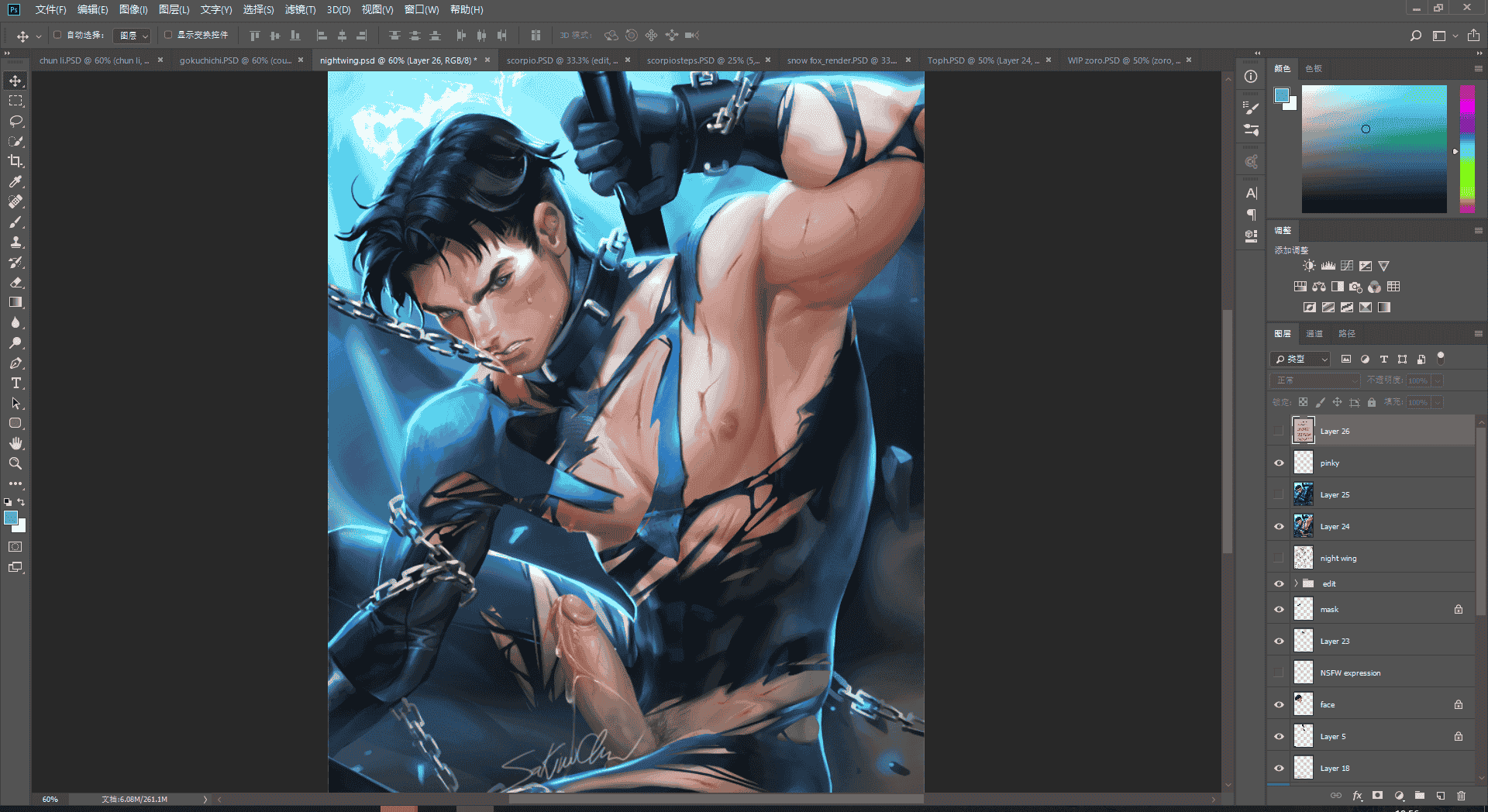The image size is (1488, 812).
Task: Select the Move tool
Action: tap(15, 81)
